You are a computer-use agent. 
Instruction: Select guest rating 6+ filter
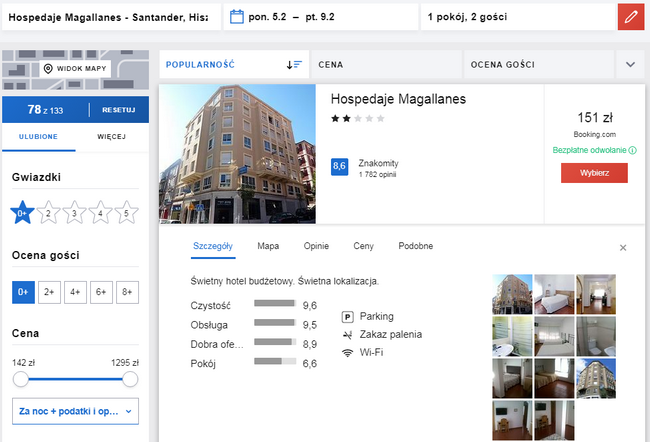pos(101,292)
